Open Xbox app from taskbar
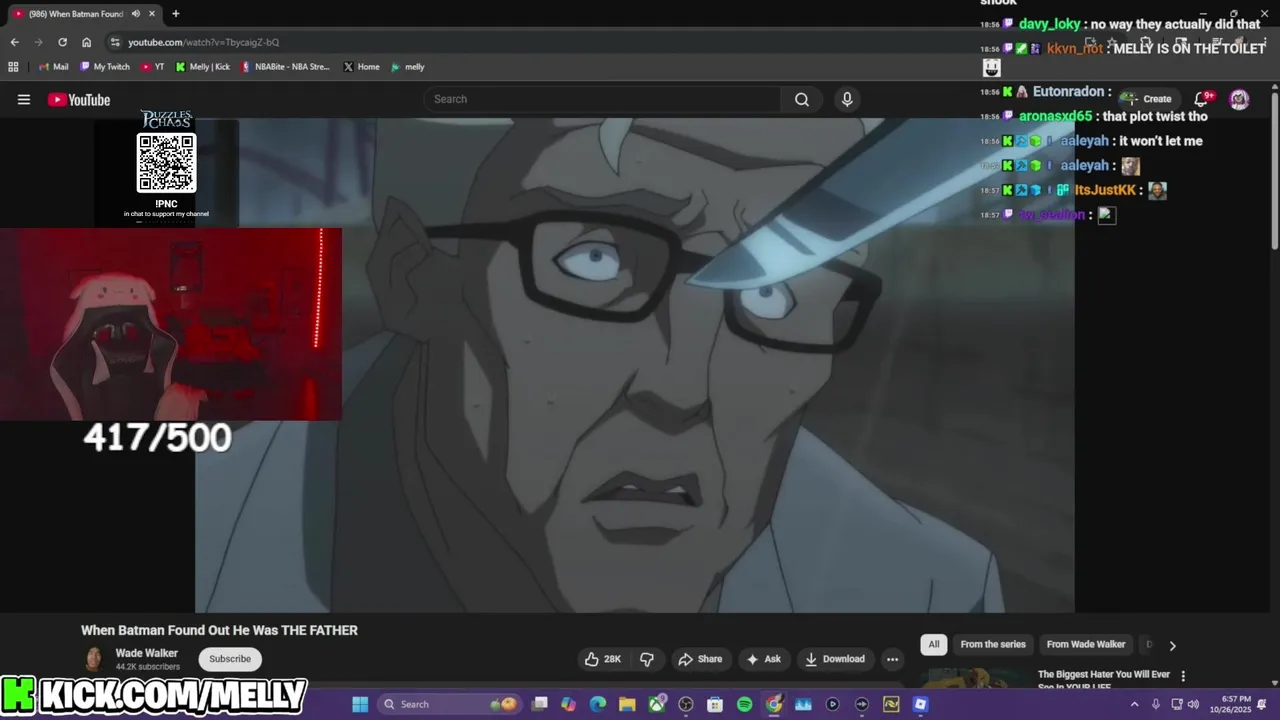The width and height of the screenshot is (1280, 720). pos(657,705)
